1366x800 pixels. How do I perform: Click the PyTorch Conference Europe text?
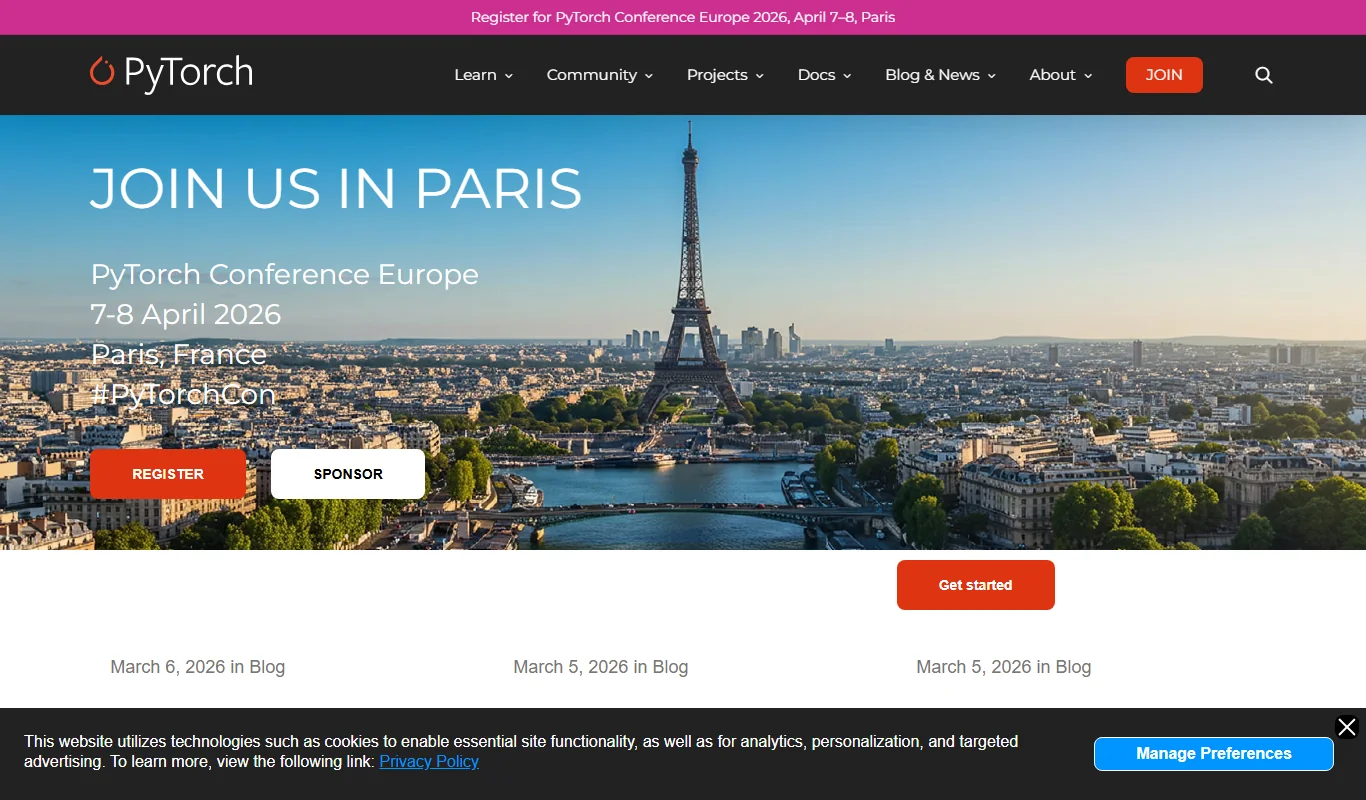pos(285,274)
